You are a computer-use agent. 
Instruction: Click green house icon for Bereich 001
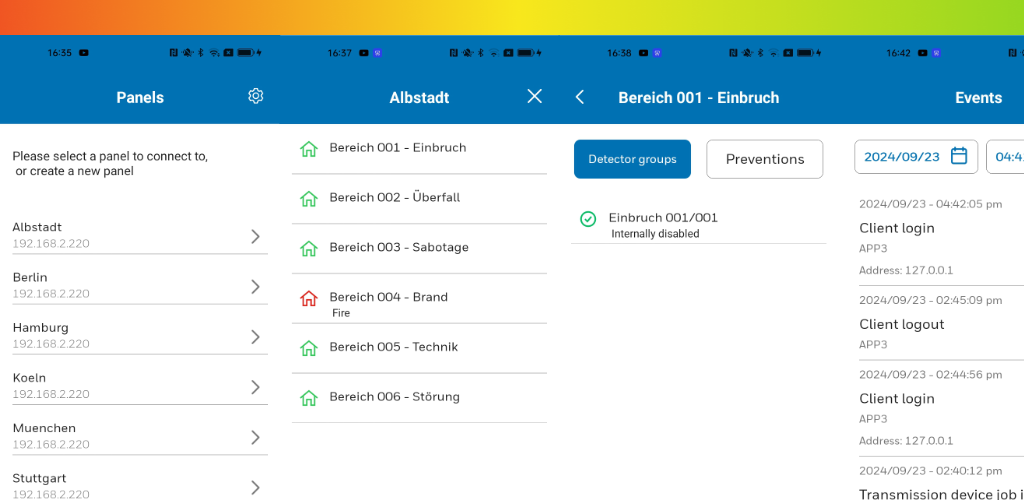pyautogui.click(x=308, y=149)
